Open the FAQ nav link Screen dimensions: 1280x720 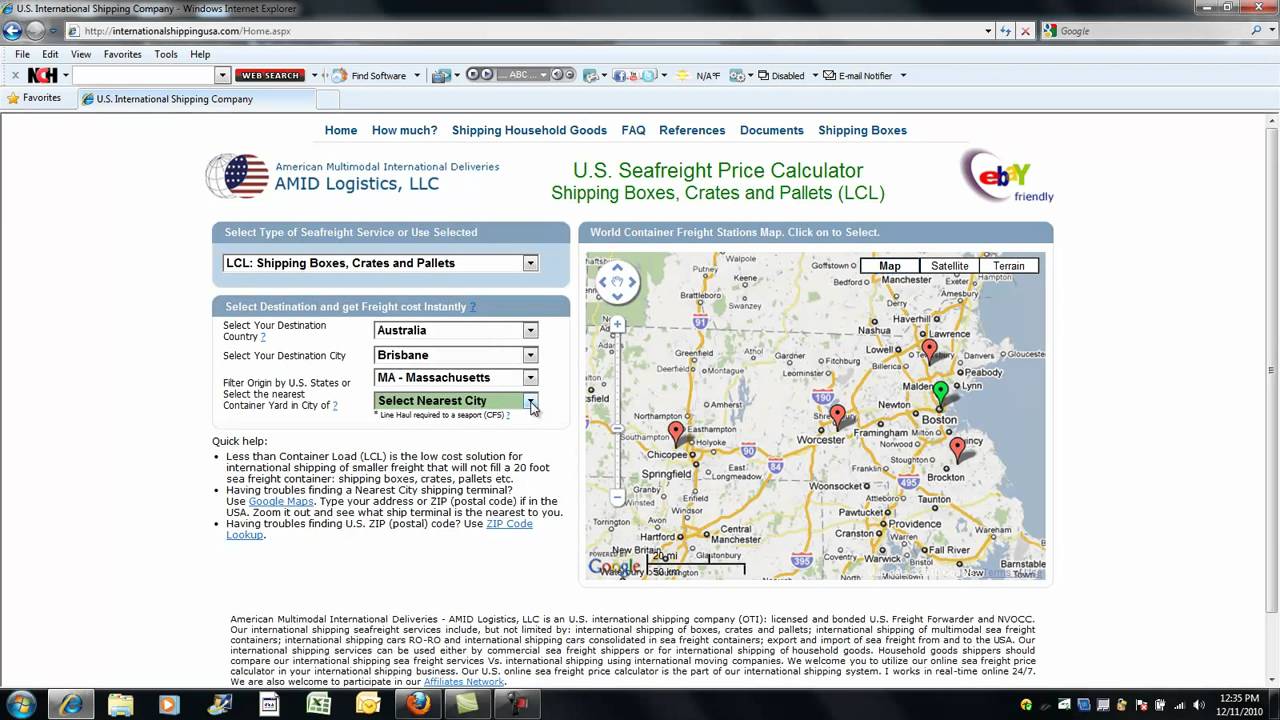coord(633,130)
